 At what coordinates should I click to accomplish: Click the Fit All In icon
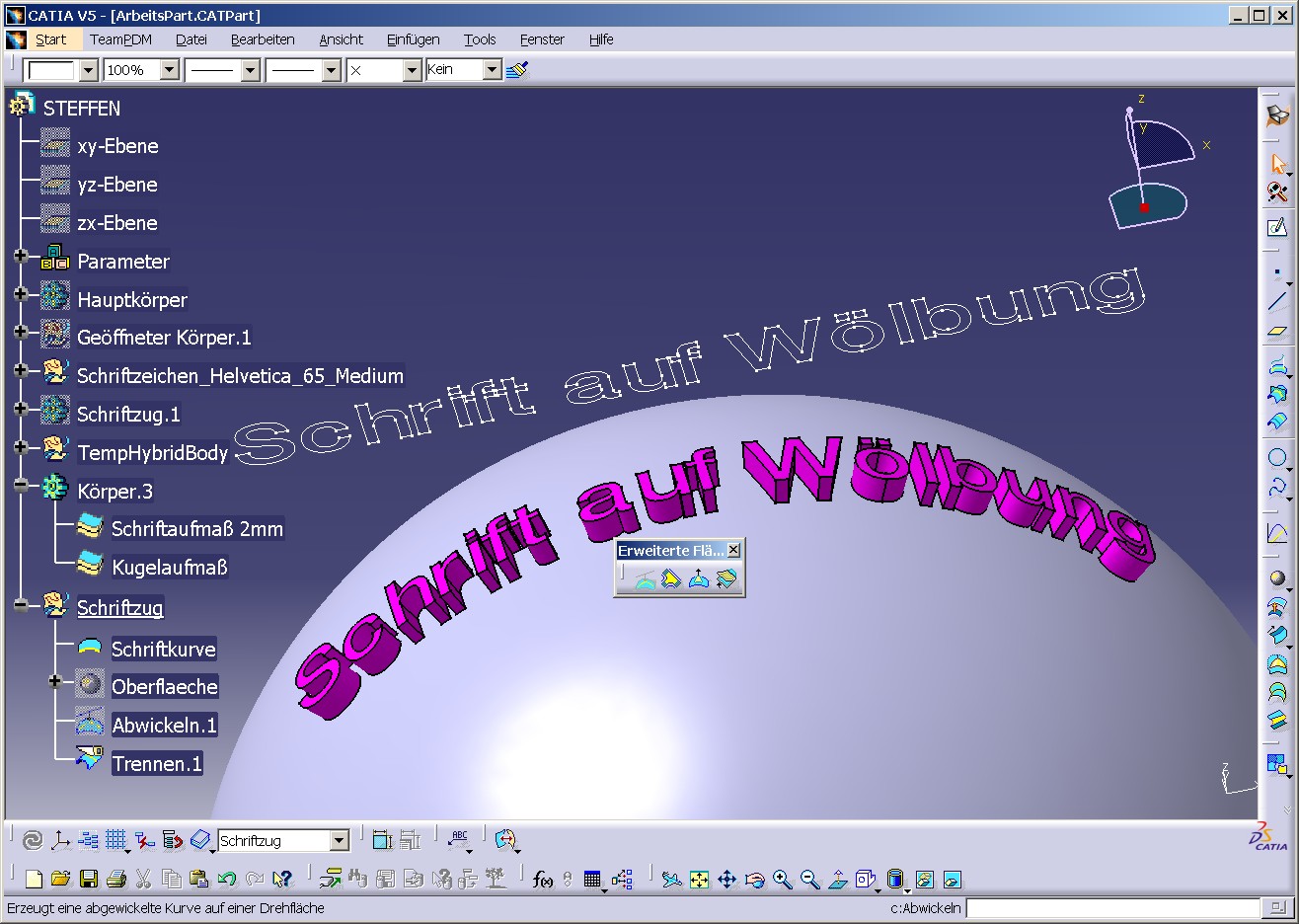pos(699,879)
